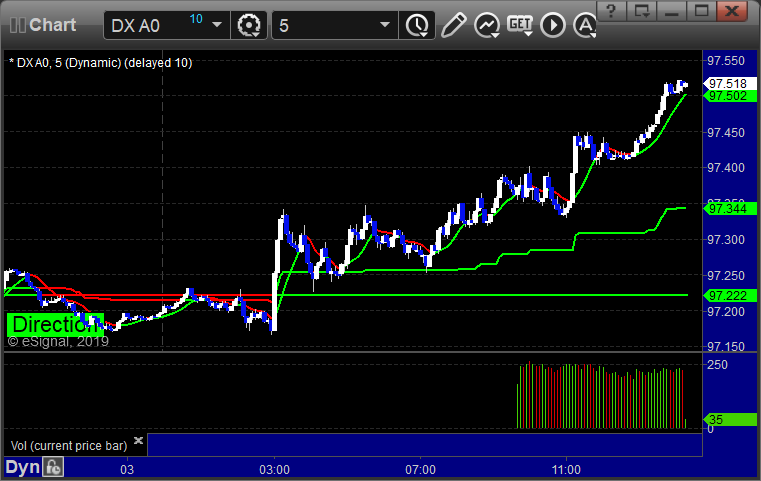Click the 97.150 price axis label
This screenshot has height=481, width=761.
[x=726, y=347]
